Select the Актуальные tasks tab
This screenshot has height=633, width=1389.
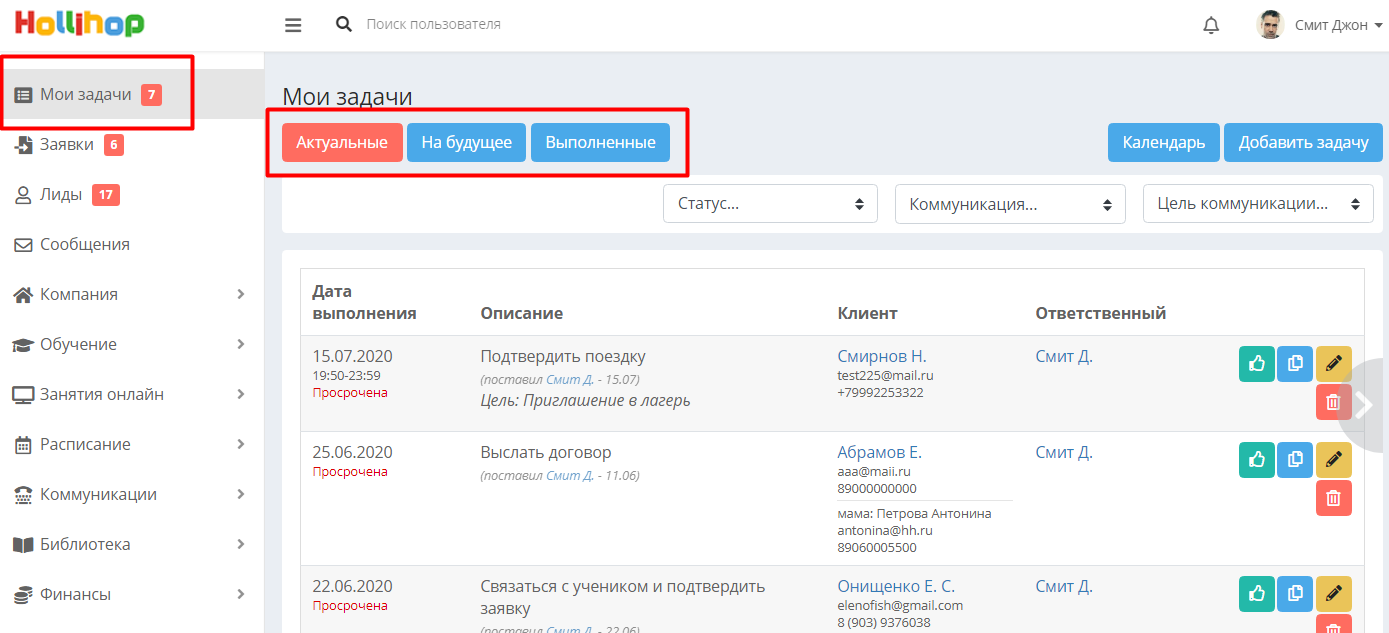[x=342, y=142]
